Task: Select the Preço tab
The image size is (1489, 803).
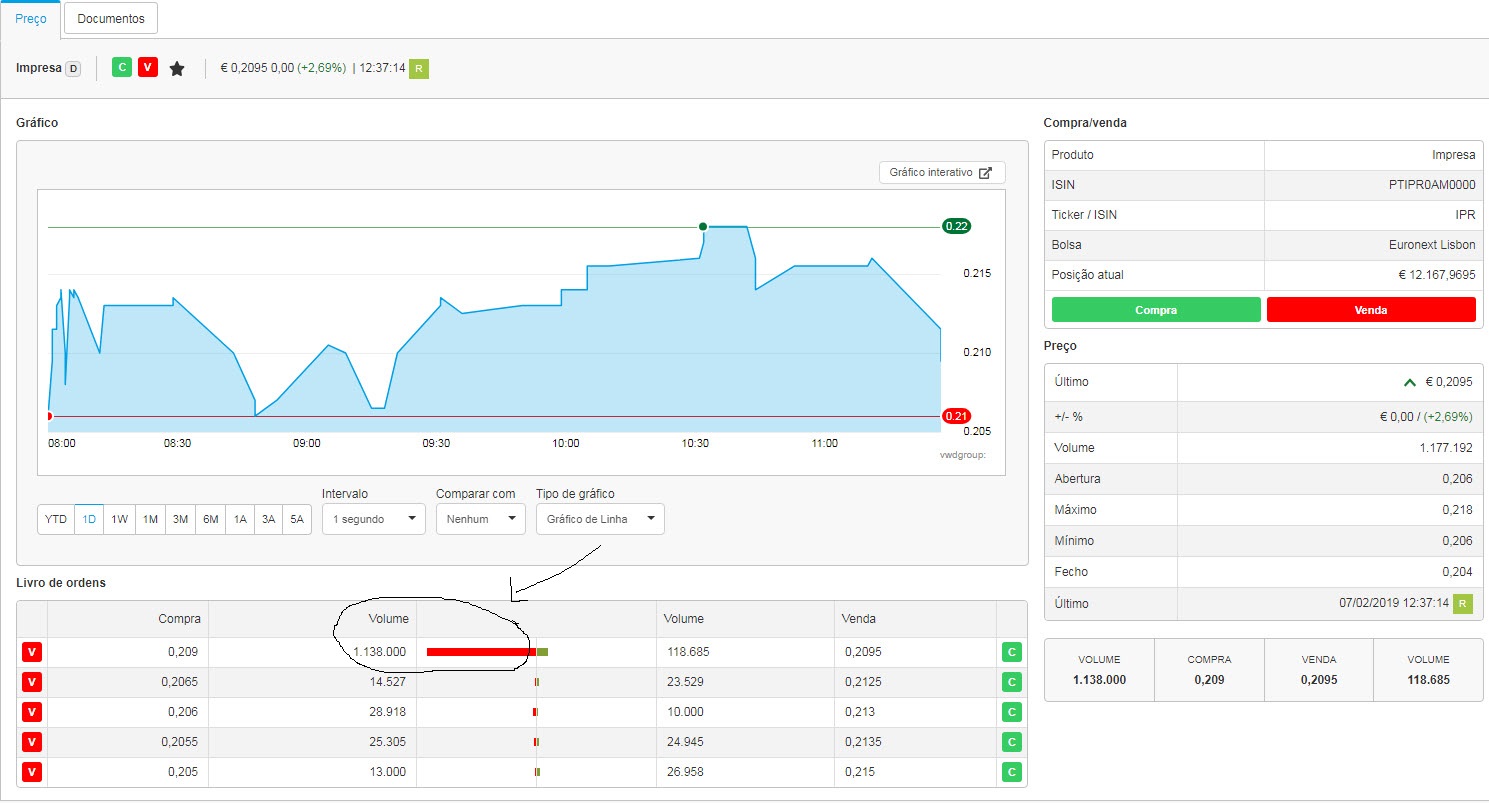Action: click(30, 18)
